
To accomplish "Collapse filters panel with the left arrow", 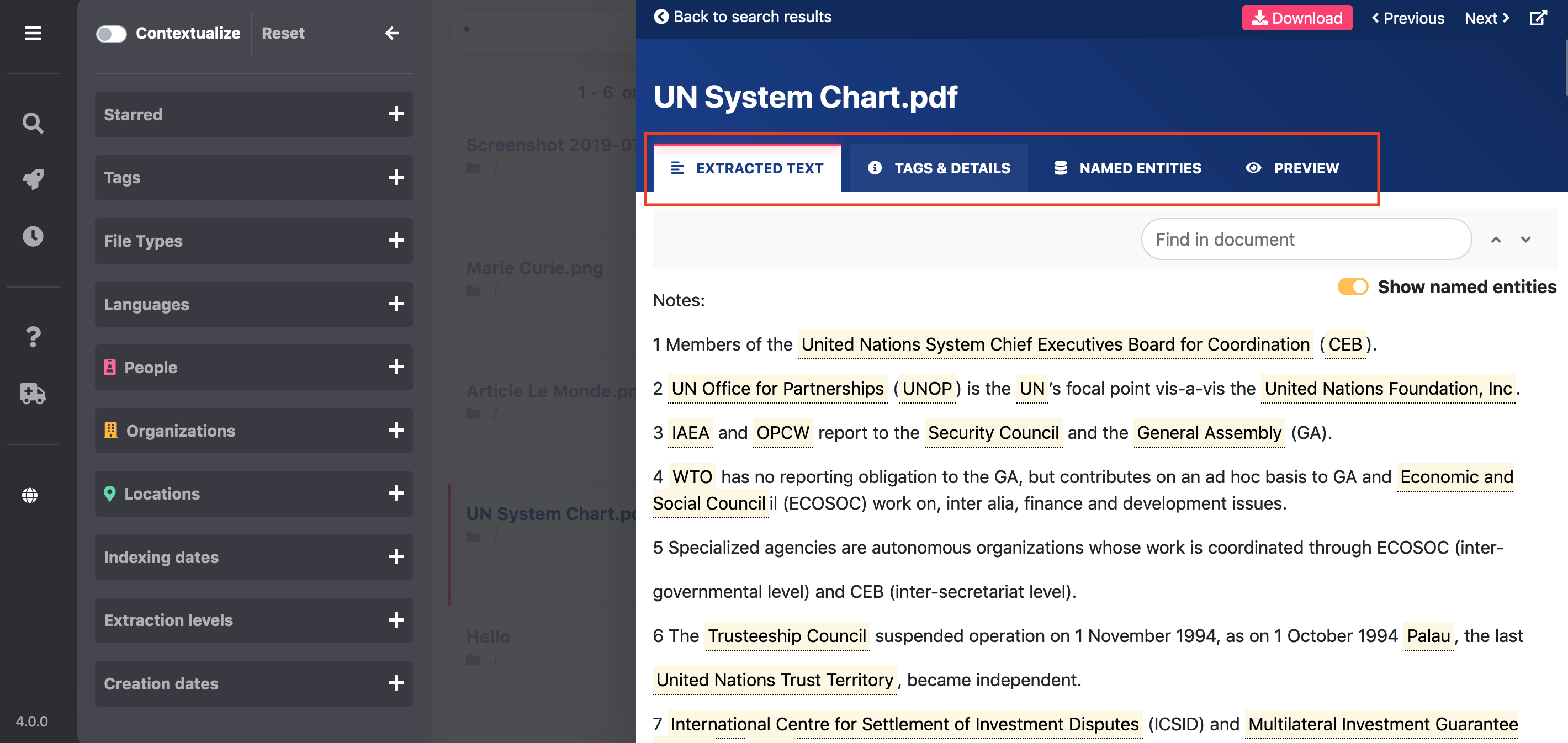I will pyautogui.click(x=392, y=33).
